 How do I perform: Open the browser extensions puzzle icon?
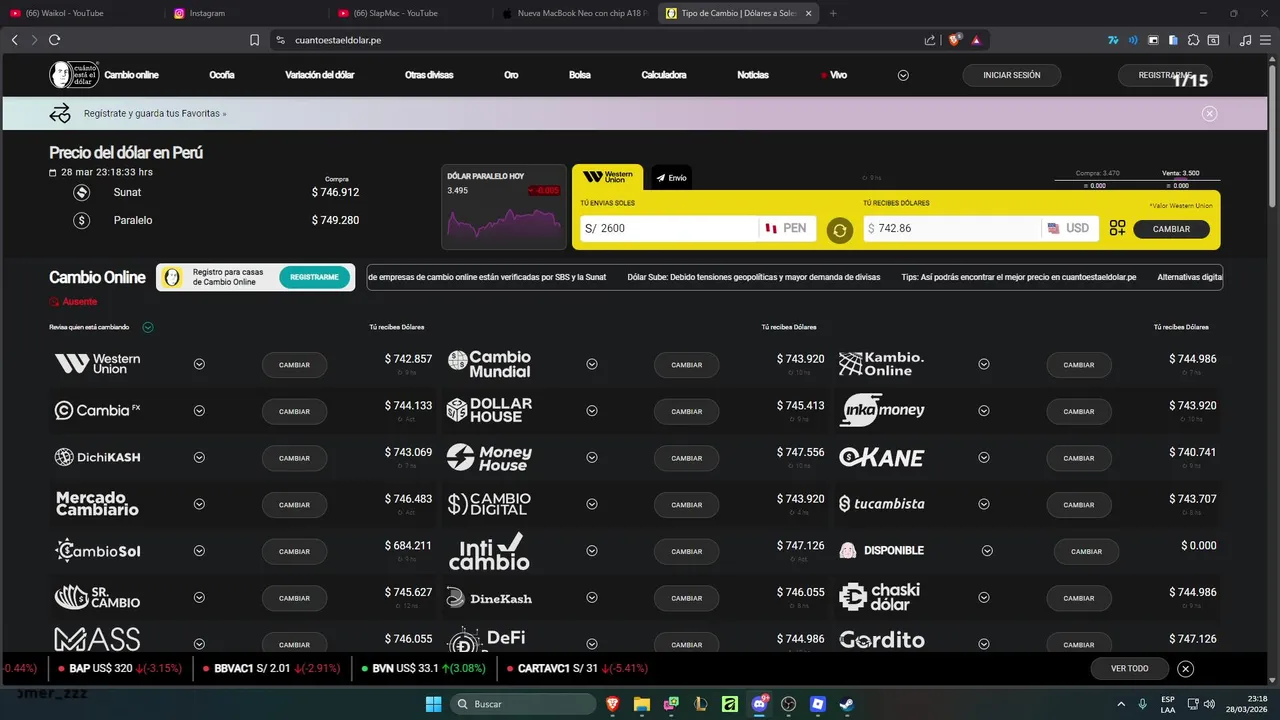(x=1193, y=40)
